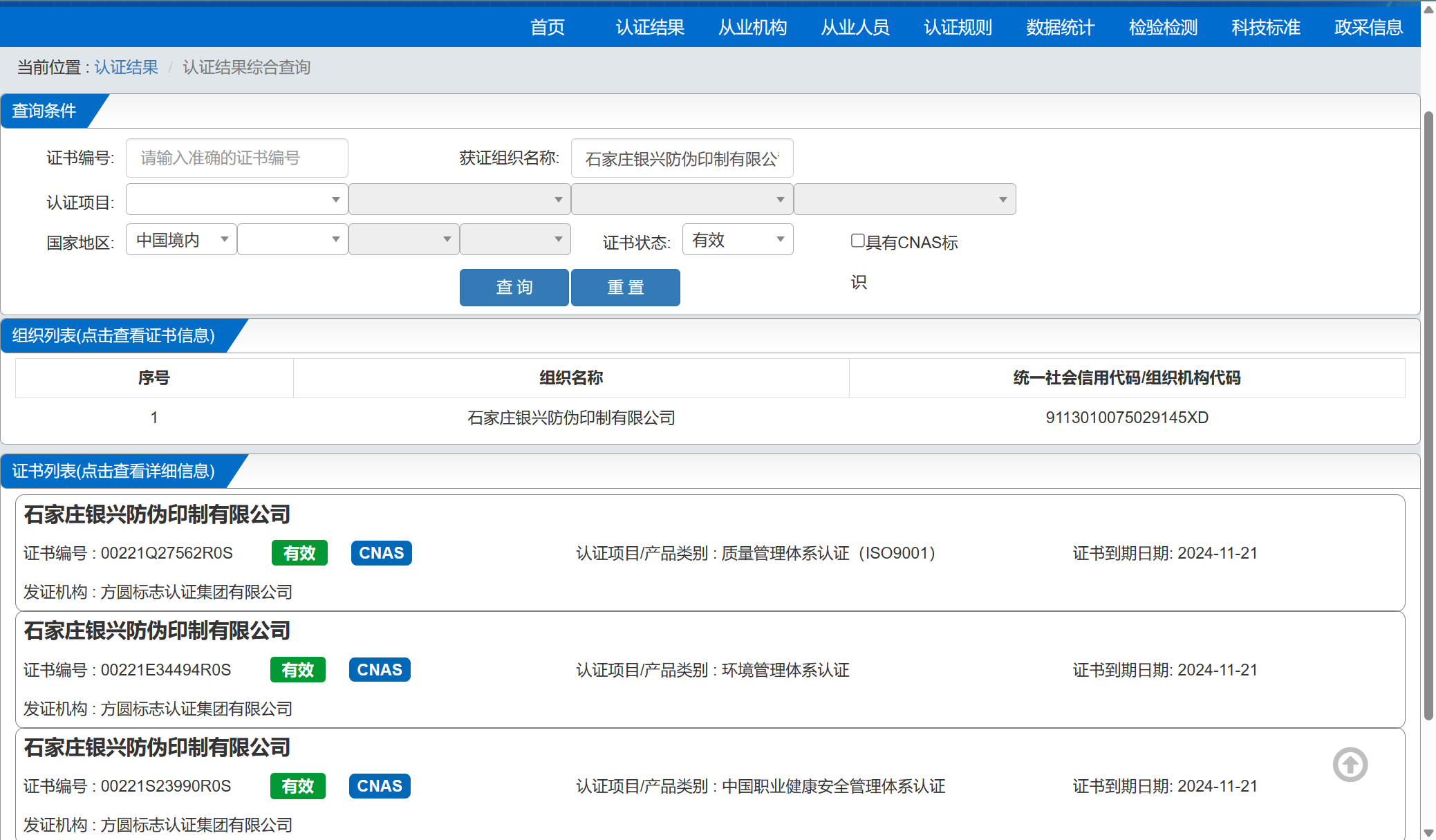
Task: Click the 查询条件 panel header
Action: [44, 111]
